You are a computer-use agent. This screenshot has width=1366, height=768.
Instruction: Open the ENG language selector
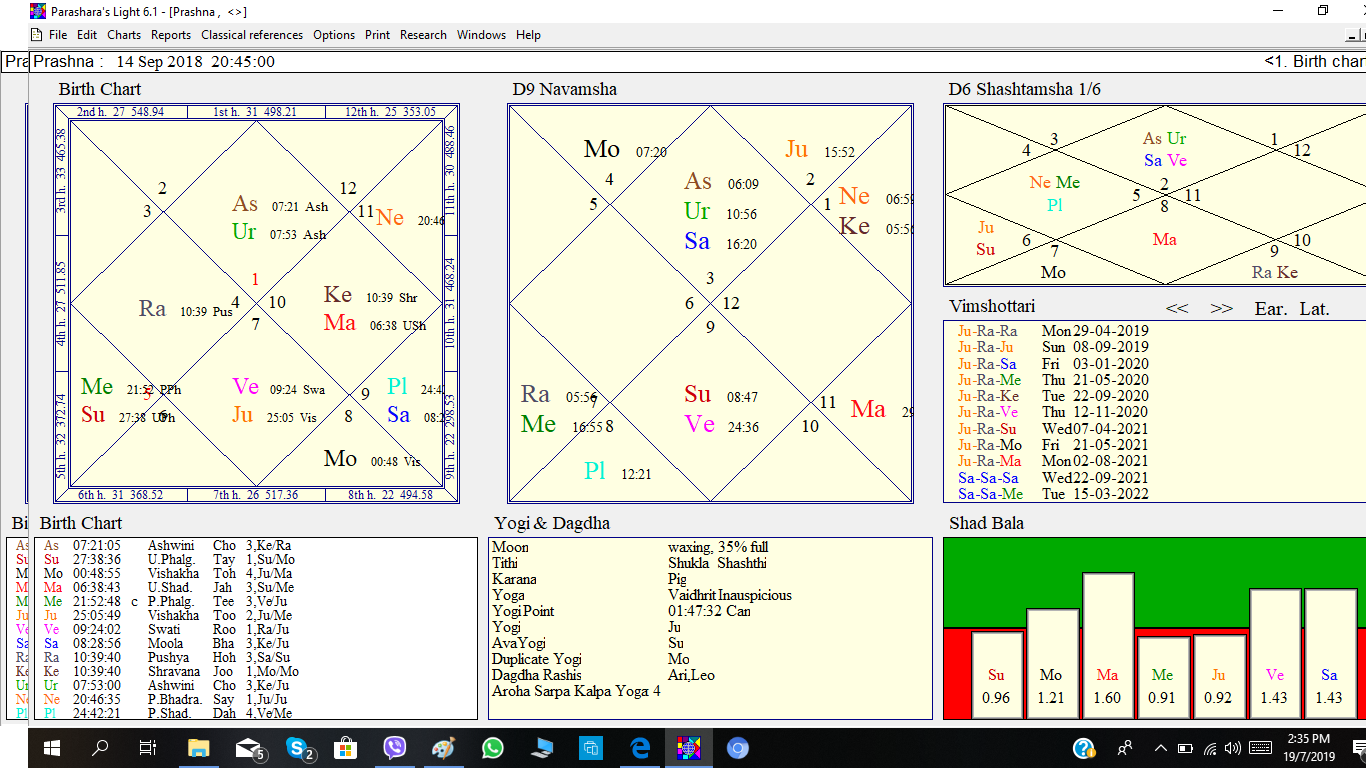pyautogui.click(x=1260, y=747)
